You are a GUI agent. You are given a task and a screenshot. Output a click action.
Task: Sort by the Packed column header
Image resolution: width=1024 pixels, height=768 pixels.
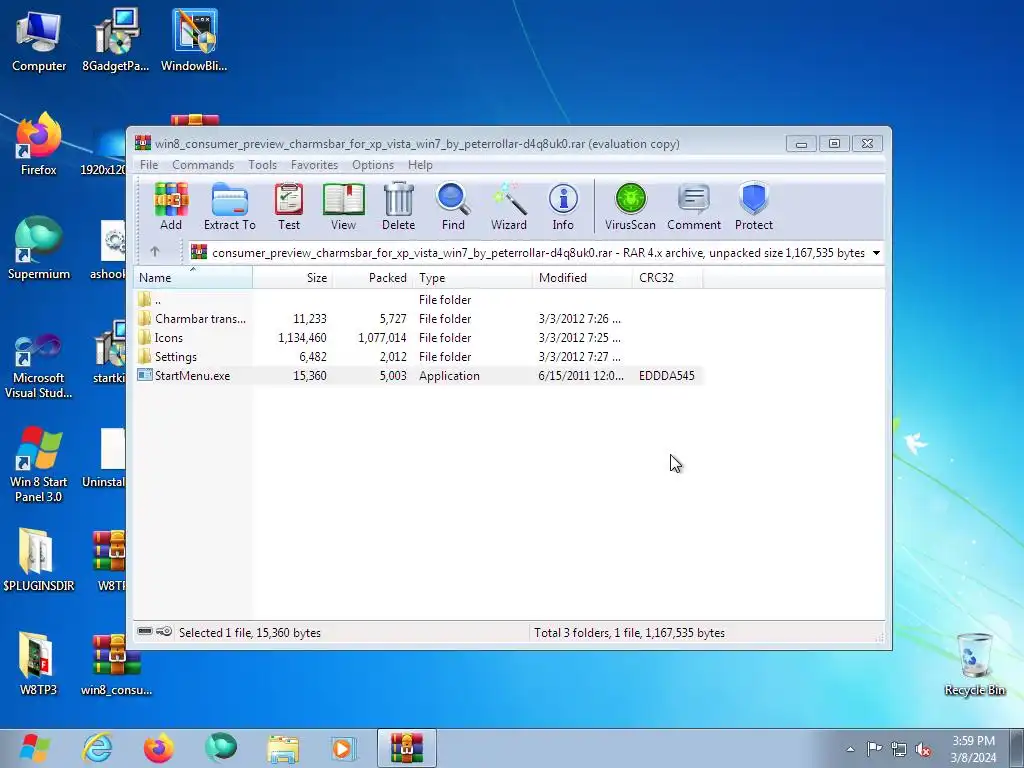pos(373,278)
